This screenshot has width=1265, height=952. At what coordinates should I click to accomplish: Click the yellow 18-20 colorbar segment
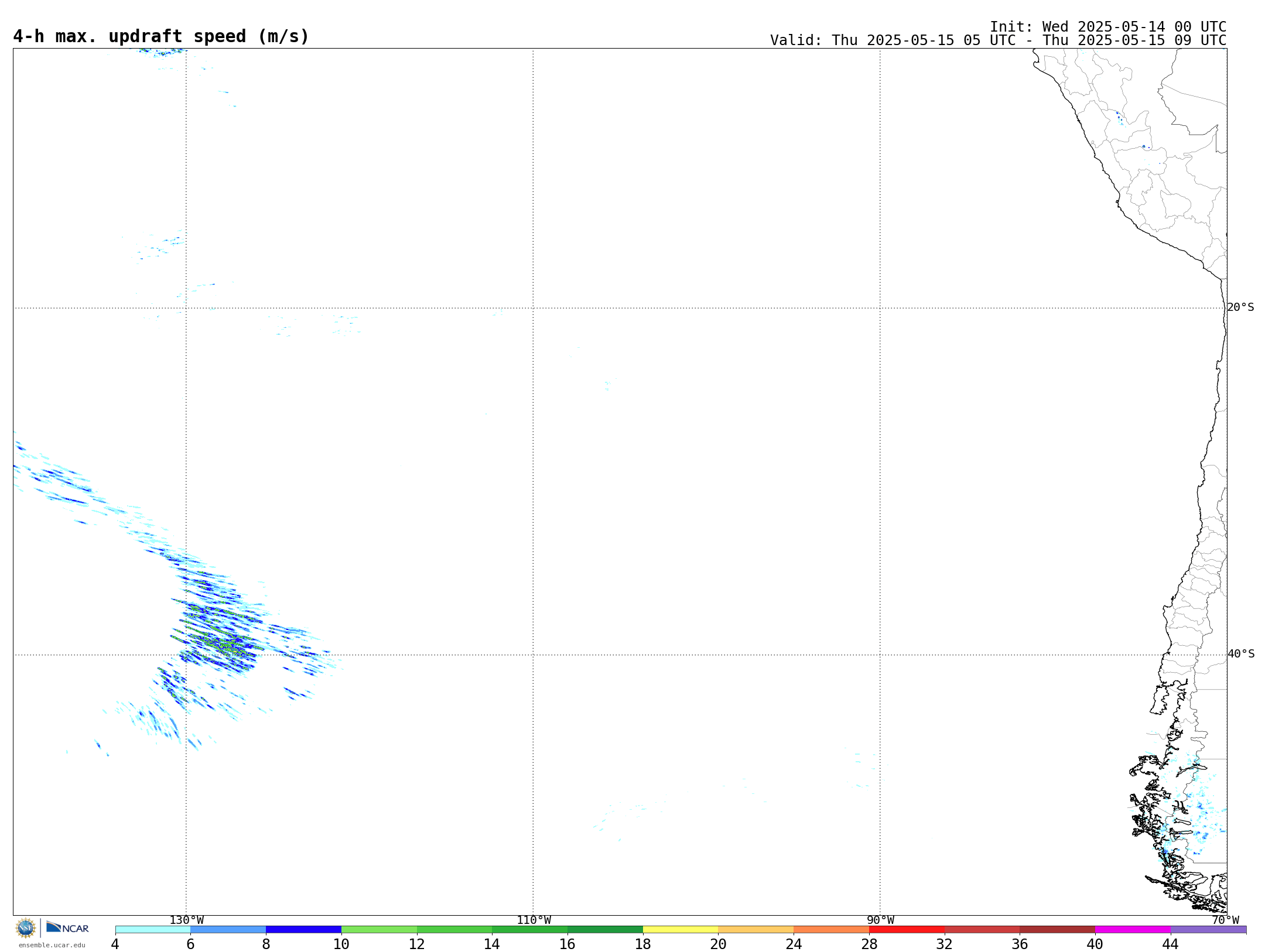pyautogui.click(x=681, y=930)
